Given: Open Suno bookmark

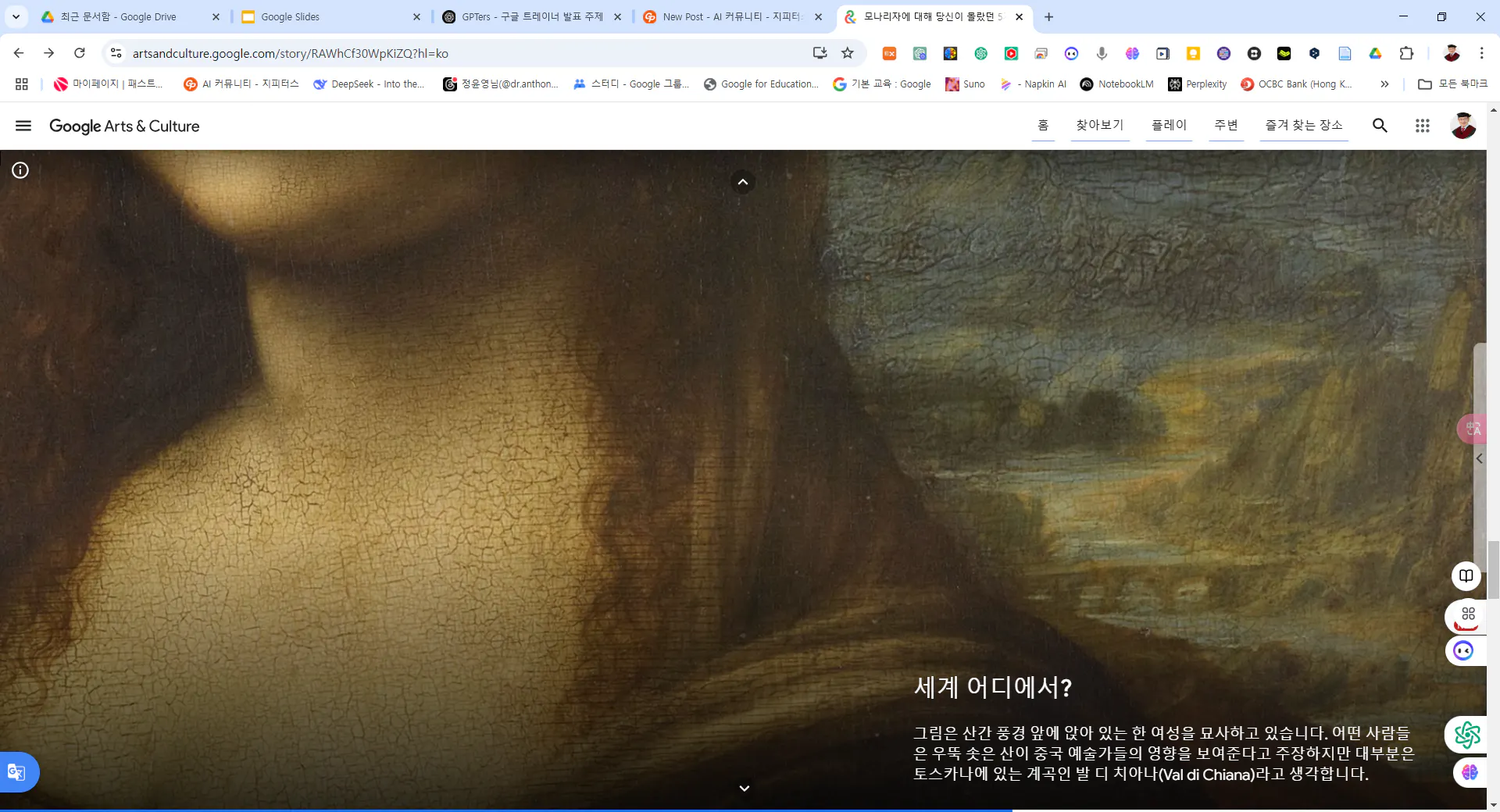Looking at the screenshot, I should 965,84.
